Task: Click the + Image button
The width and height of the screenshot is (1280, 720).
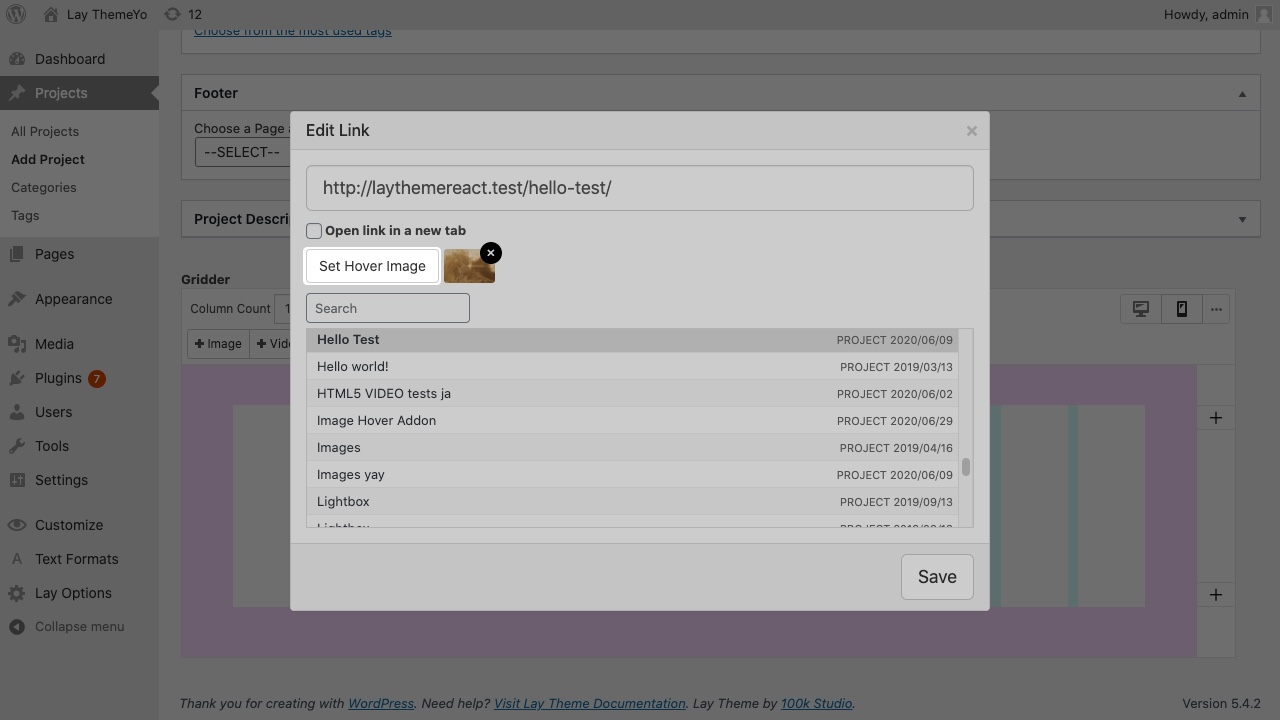Action: 218,344
